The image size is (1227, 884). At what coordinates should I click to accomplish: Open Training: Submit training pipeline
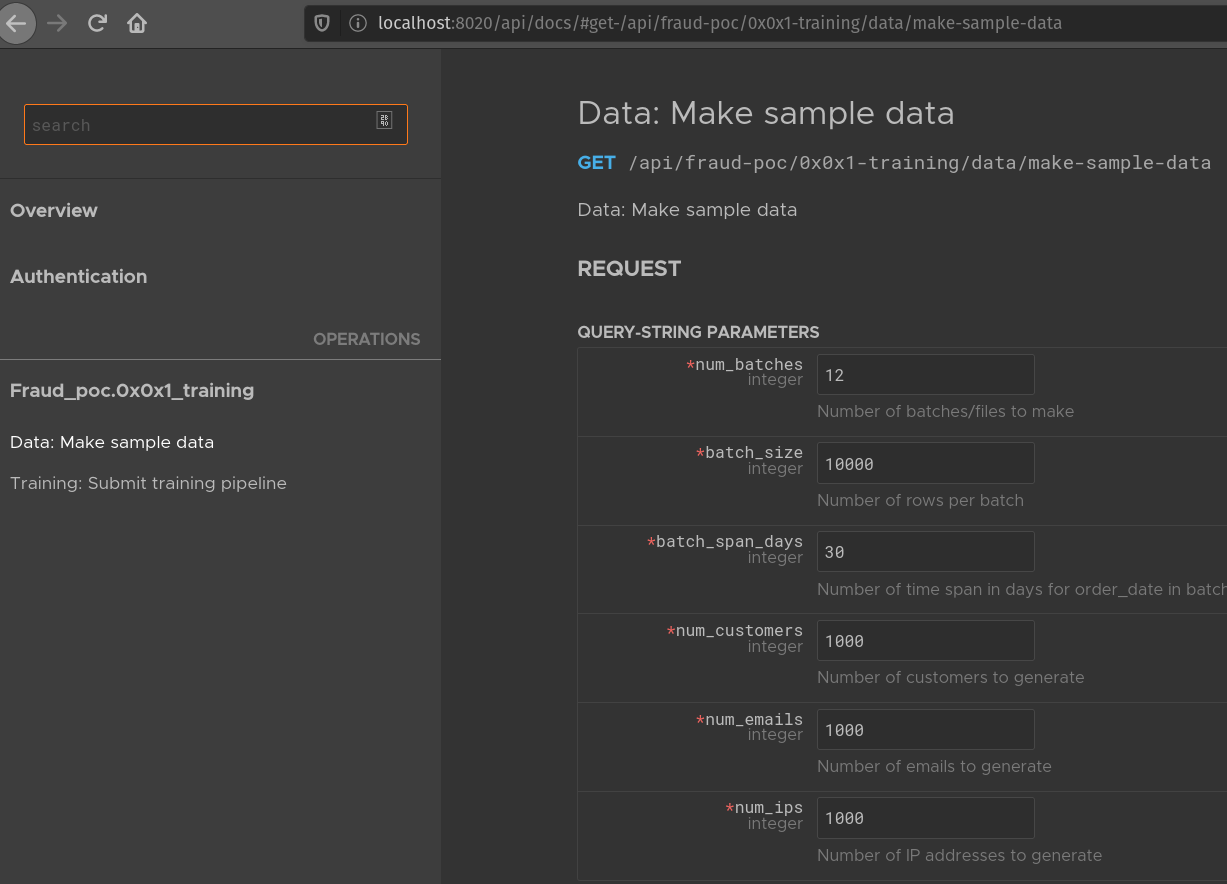click(x=148, y=484)
